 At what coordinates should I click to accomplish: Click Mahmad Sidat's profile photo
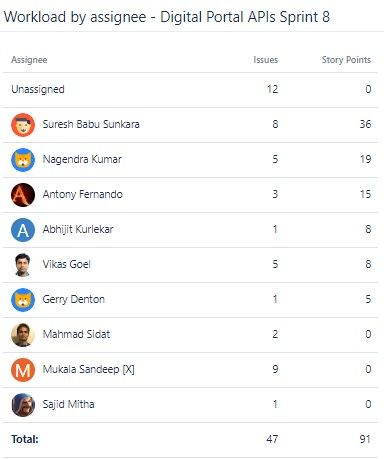tap(23, 335)
